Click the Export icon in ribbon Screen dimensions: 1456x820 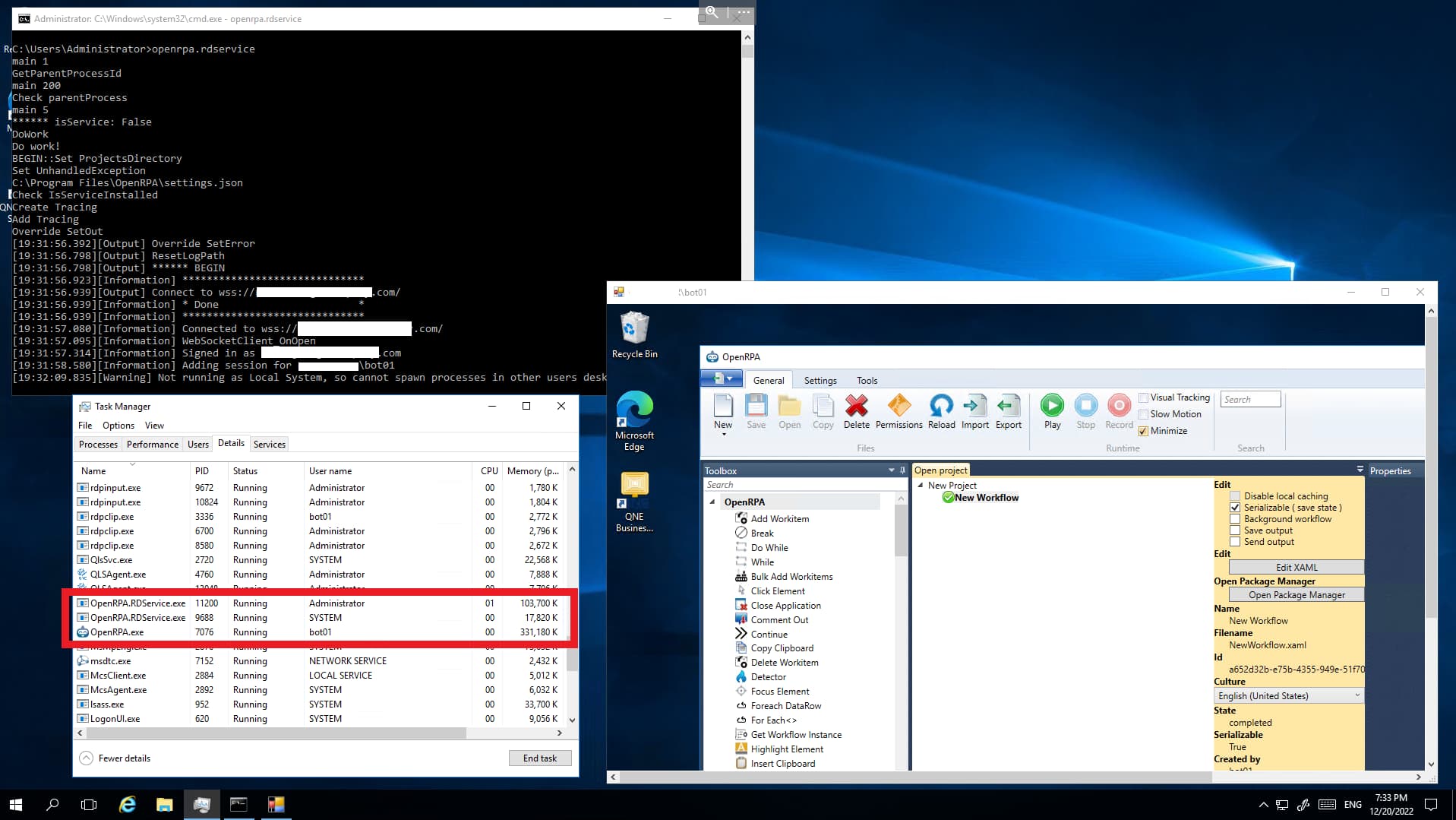[1008, 406]
